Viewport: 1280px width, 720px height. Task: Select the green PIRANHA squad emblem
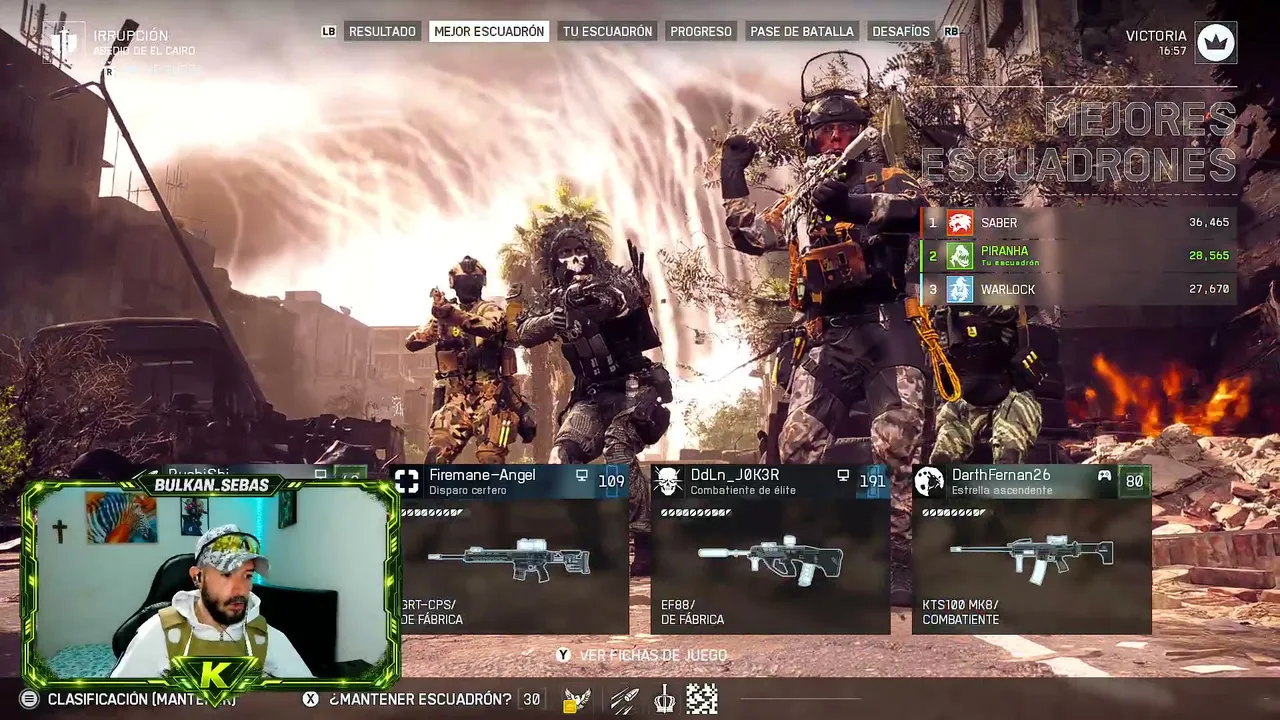960,256
